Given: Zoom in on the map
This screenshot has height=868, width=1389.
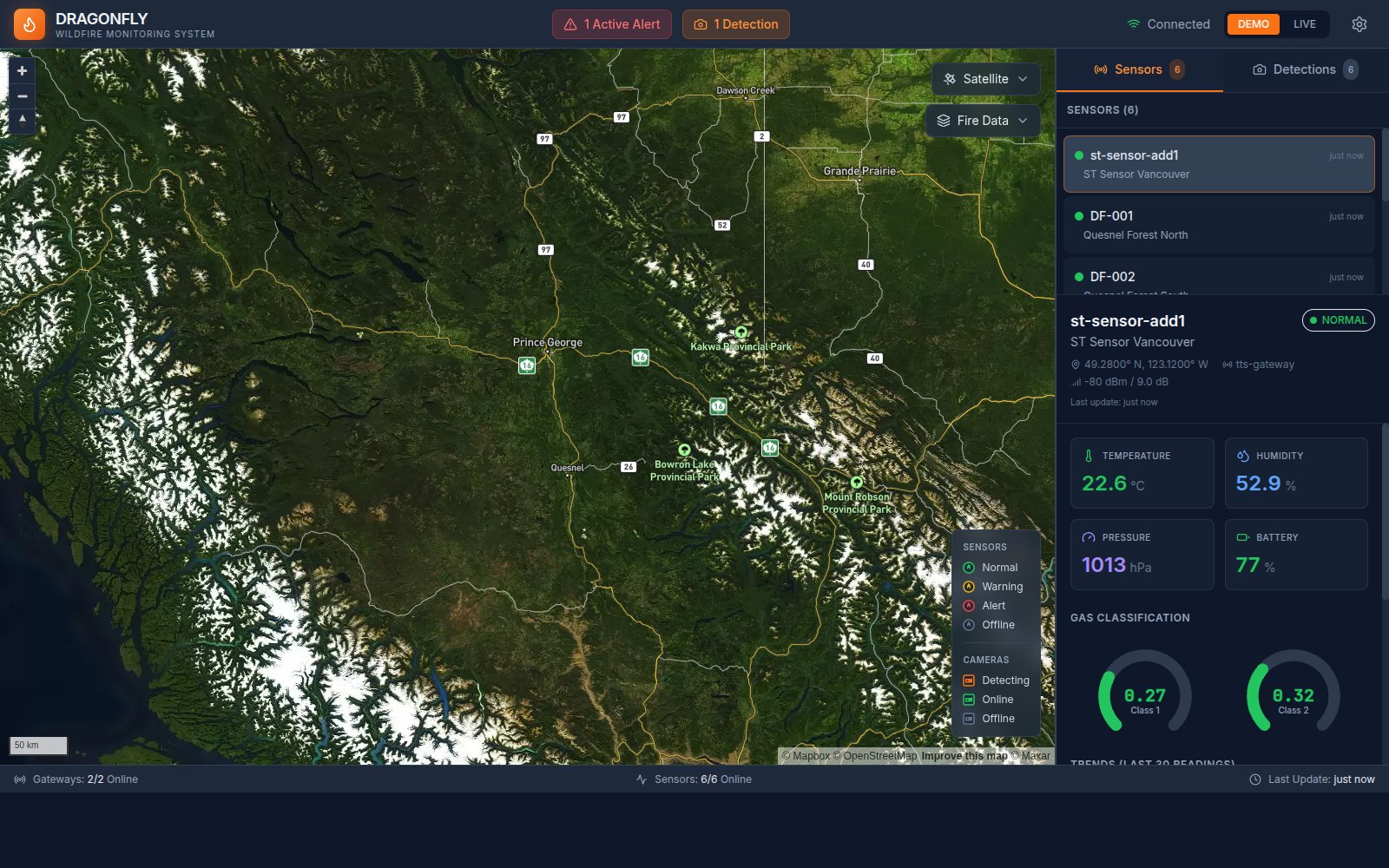Looking at the screenshot, I should [23, 71].
